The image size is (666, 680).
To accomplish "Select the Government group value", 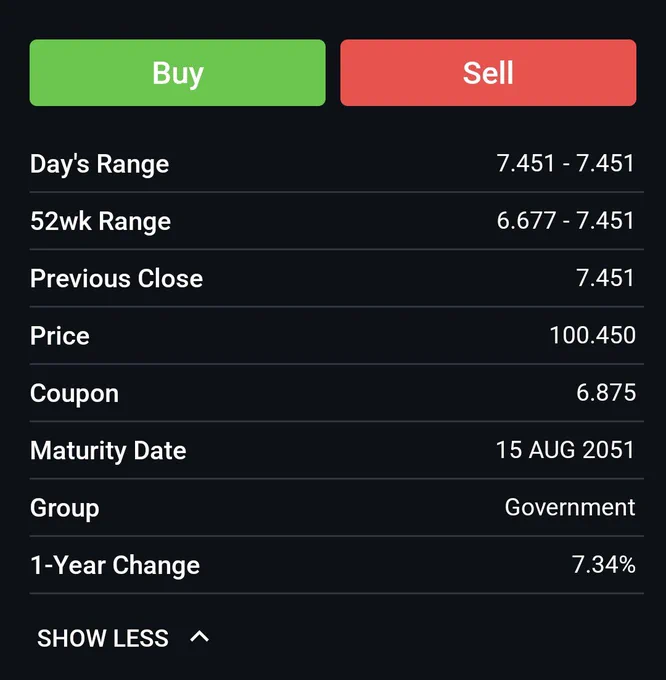I will (x=570, y=507).
